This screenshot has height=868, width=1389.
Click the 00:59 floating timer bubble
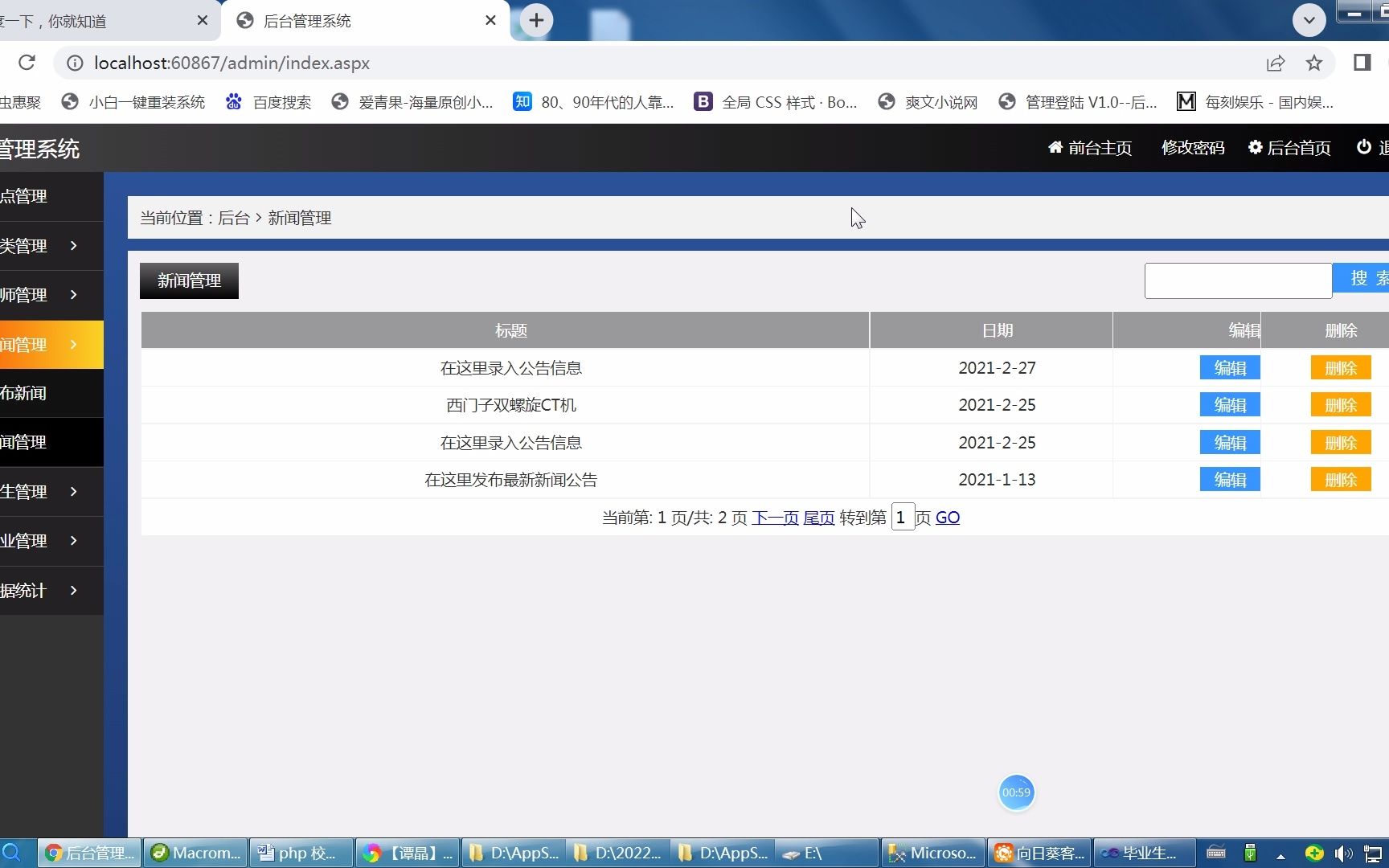[1016, 792]
